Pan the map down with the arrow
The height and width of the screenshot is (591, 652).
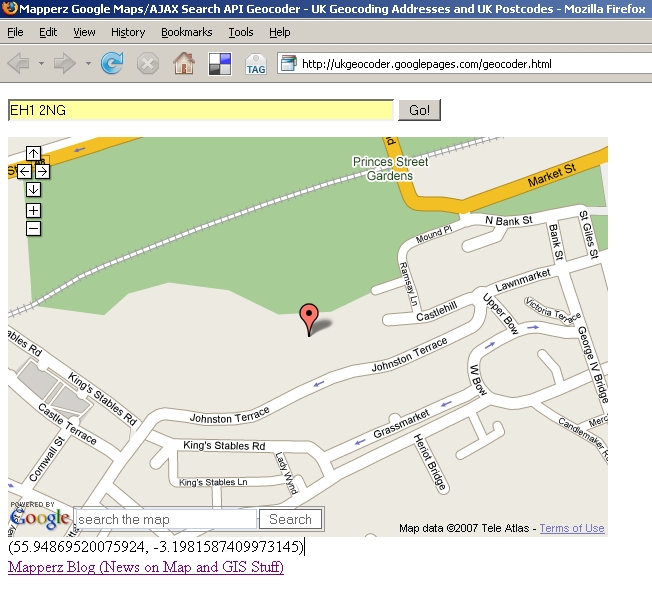click(x=33, y=189)
